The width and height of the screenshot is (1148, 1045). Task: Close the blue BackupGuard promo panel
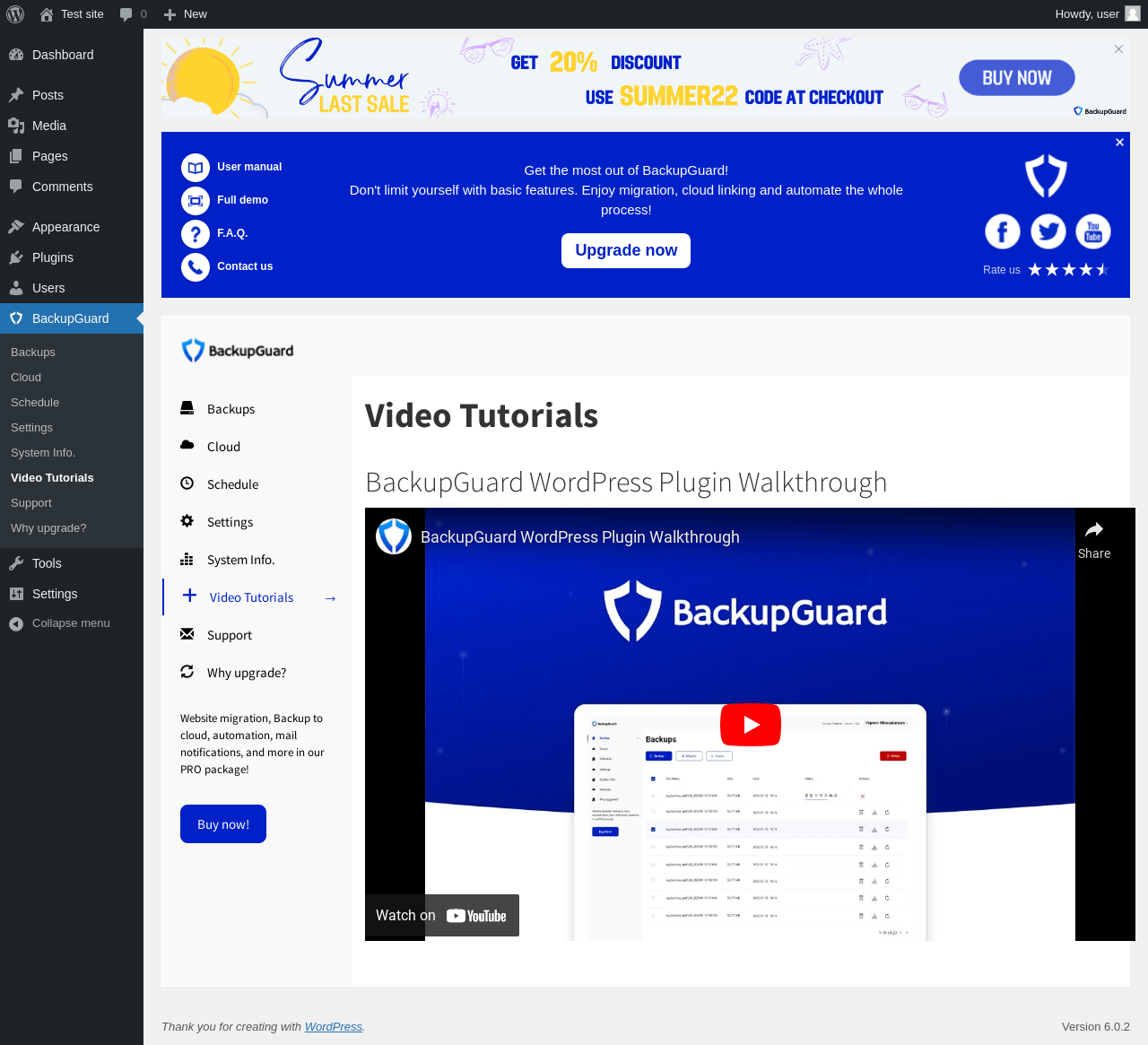click(x=1119, y=143)
